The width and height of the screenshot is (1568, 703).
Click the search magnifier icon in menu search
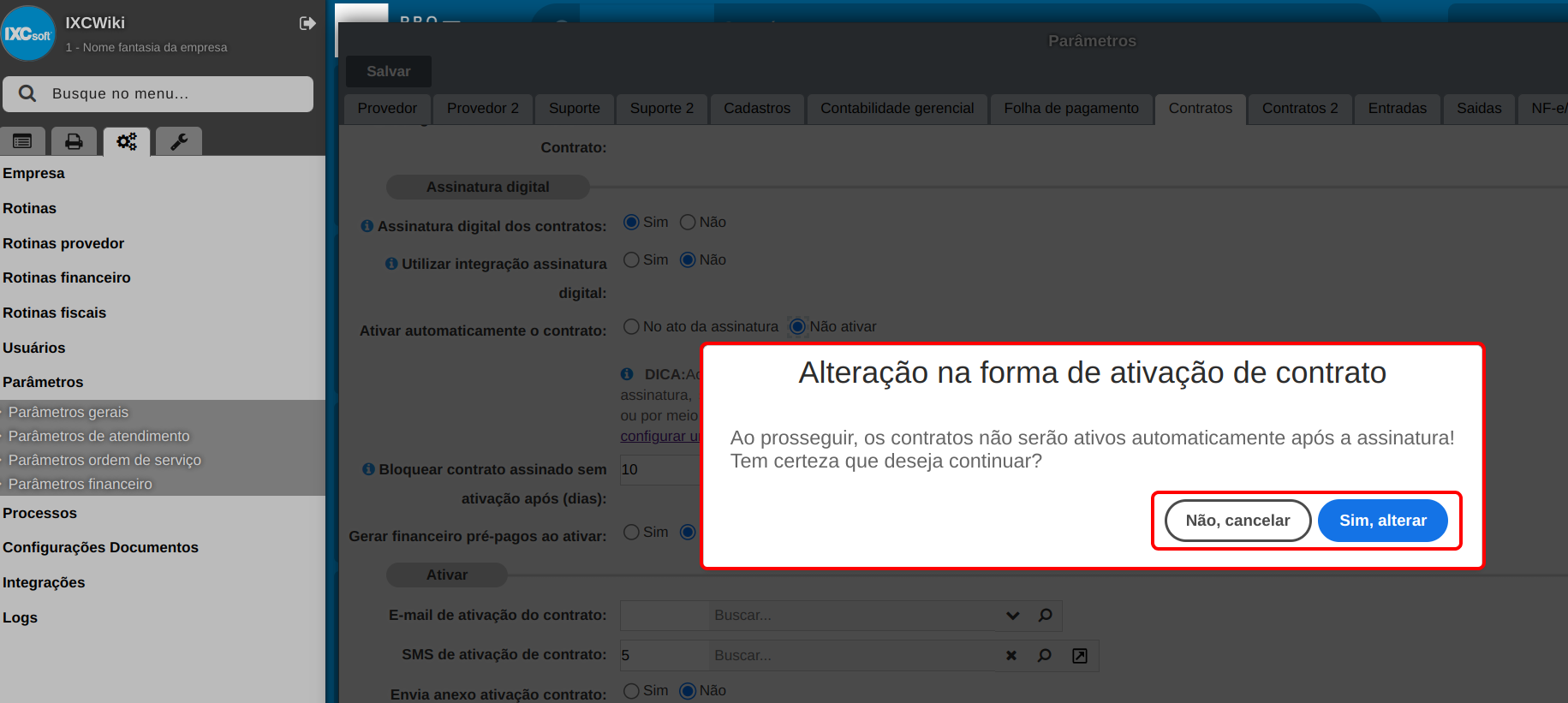[27, 93]
